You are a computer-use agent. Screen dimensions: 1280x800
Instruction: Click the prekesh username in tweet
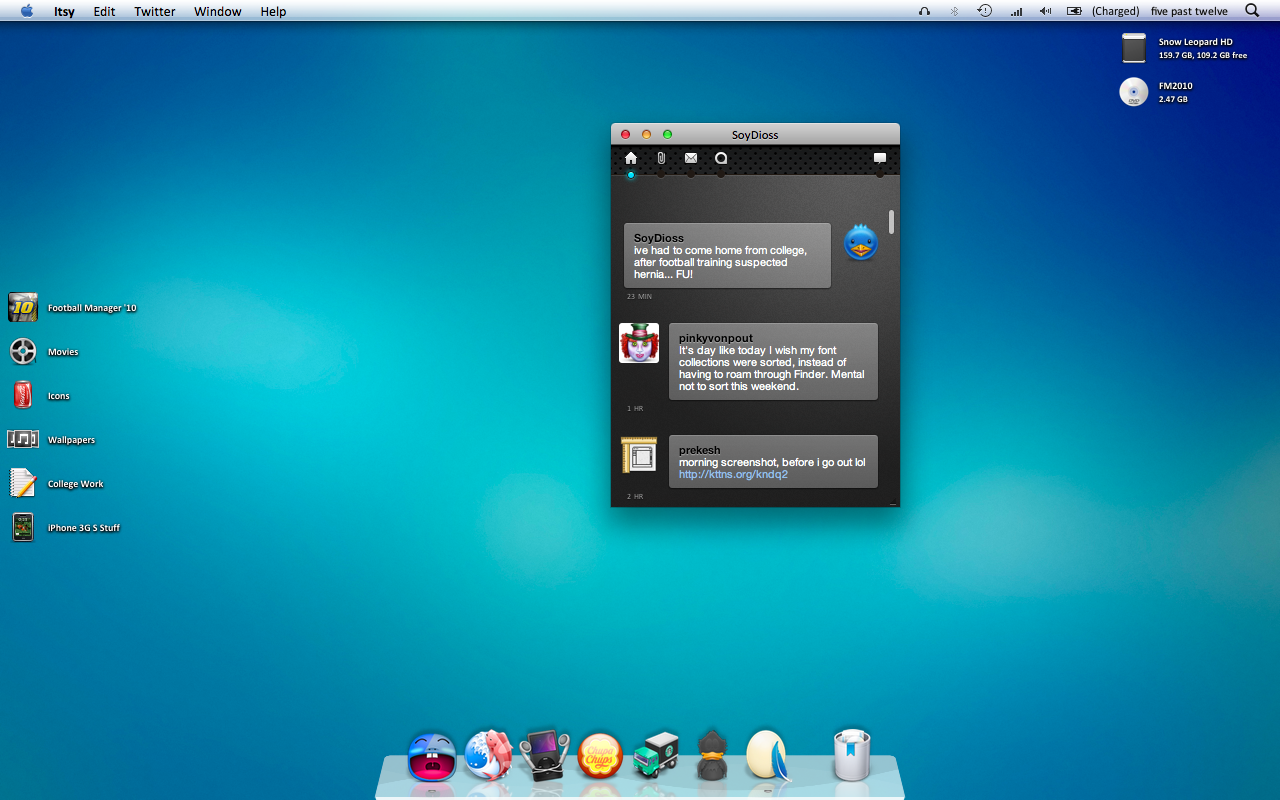(x=700, y=450)
